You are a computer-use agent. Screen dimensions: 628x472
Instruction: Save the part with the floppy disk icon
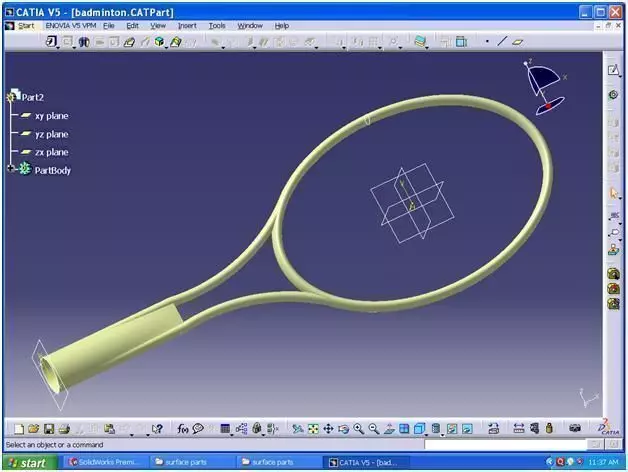[x=49, y=429]
